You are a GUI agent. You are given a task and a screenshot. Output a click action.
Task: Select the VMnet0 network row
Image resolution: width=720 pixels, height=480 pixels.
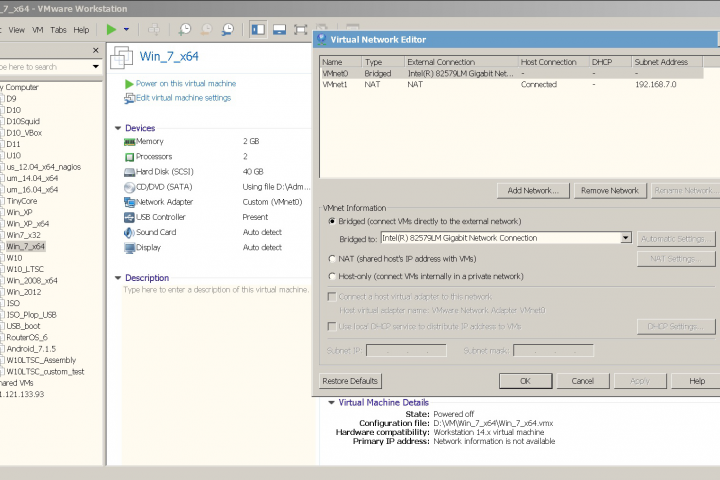[512, 73]
